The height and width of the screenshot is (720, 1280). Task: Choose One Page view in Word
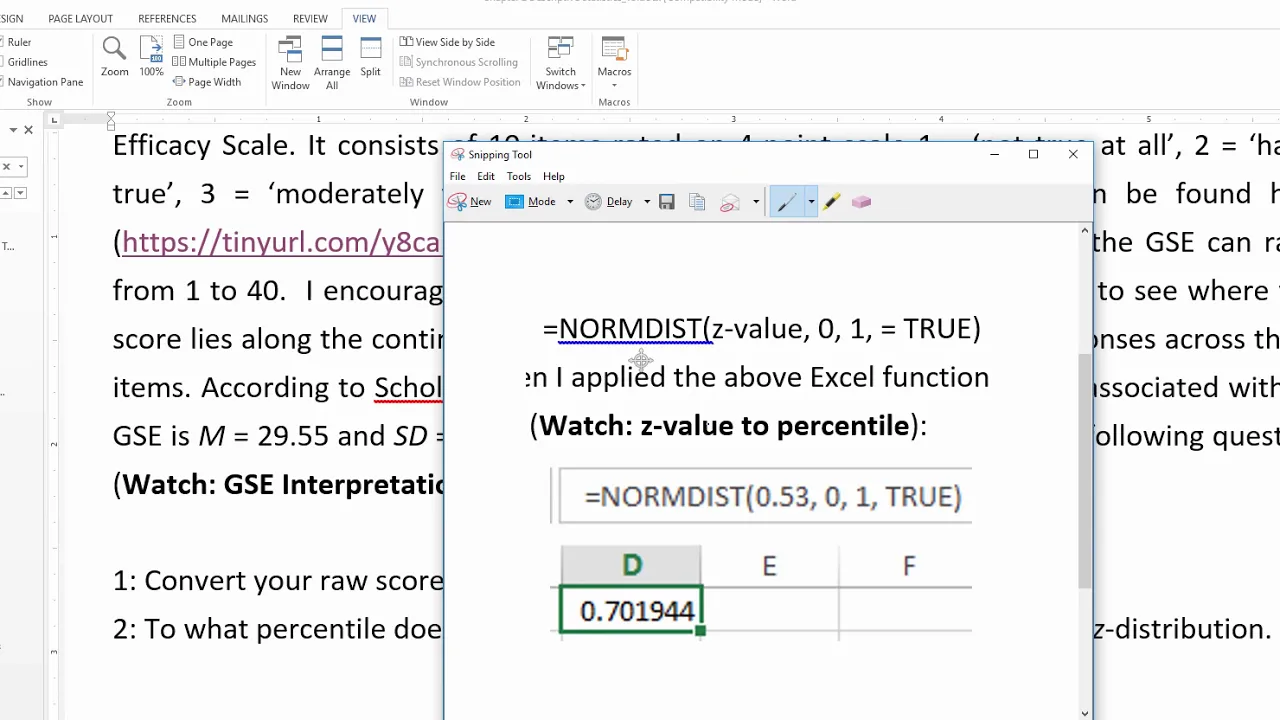[203, 42]
